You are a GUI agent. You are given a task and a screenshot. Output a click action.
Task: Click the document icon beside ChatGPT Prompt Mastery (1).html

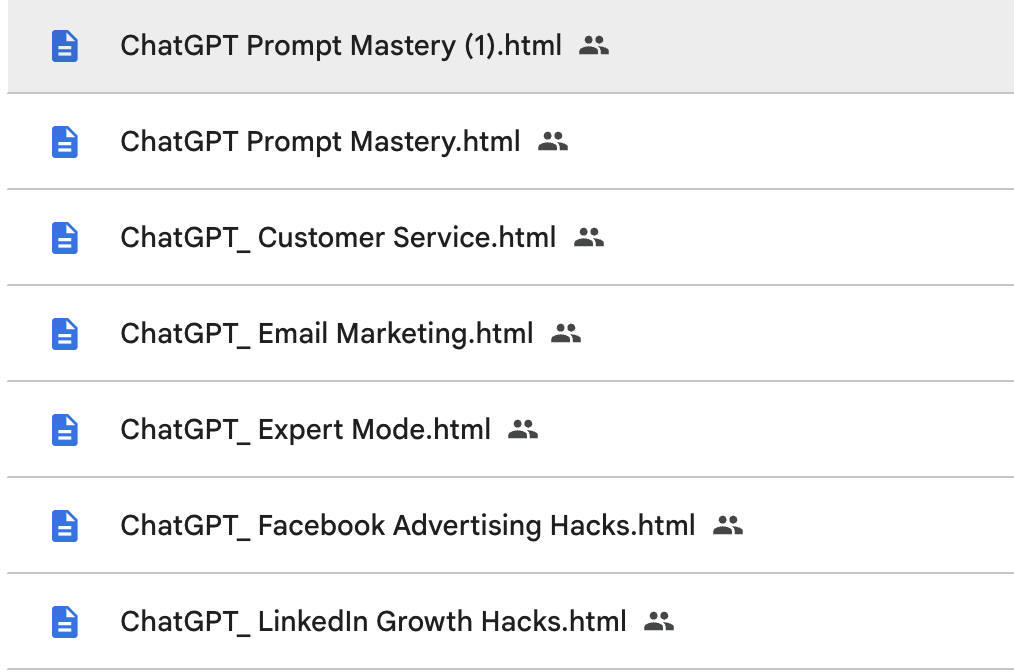pyautogui.click(x=65, y=46)
